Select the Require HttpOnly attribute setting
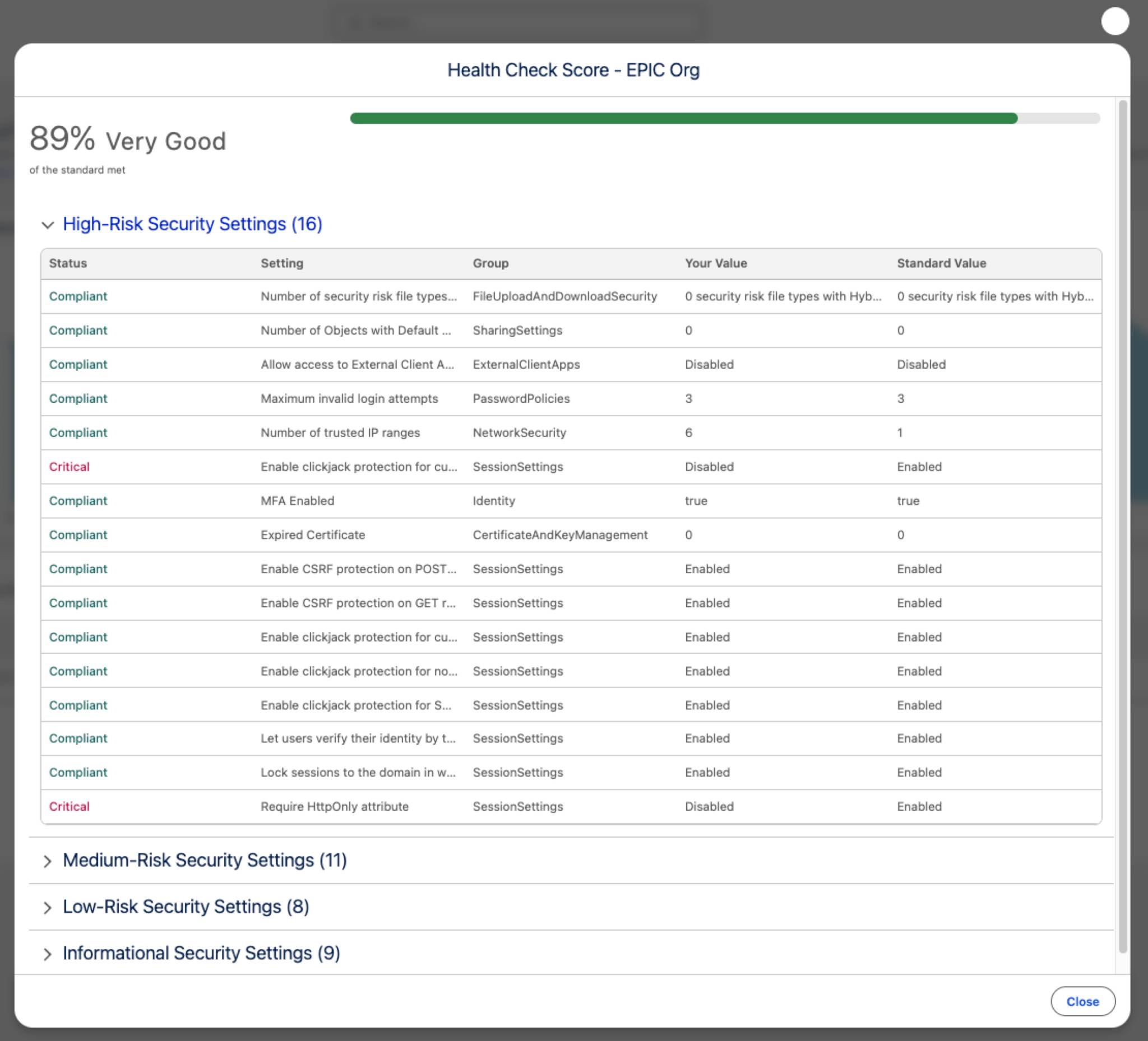 pyautogui.click(x=335, y=806)
